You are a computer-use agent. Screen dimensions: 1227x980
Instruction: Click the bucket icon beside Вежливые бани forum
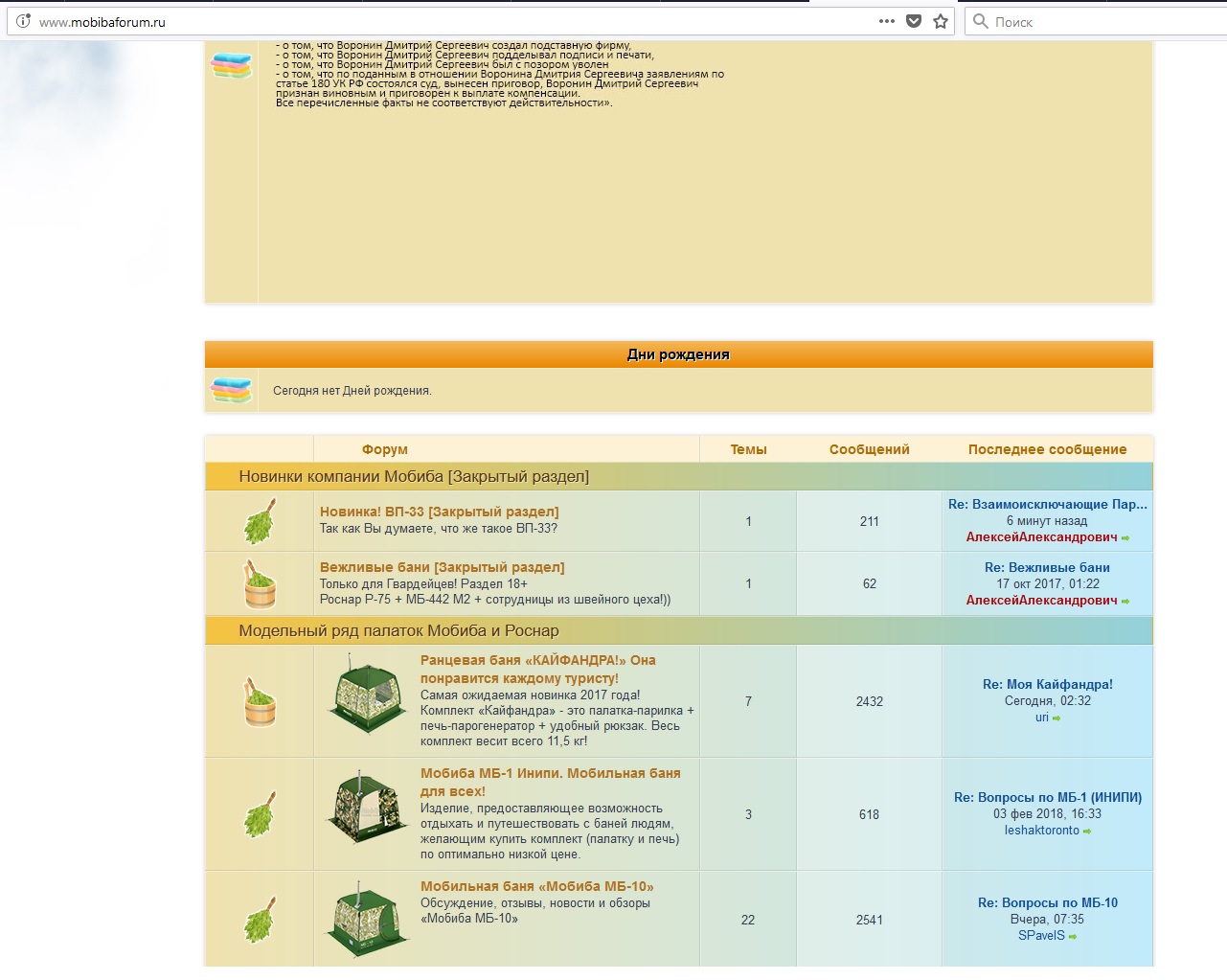[260, 584]
